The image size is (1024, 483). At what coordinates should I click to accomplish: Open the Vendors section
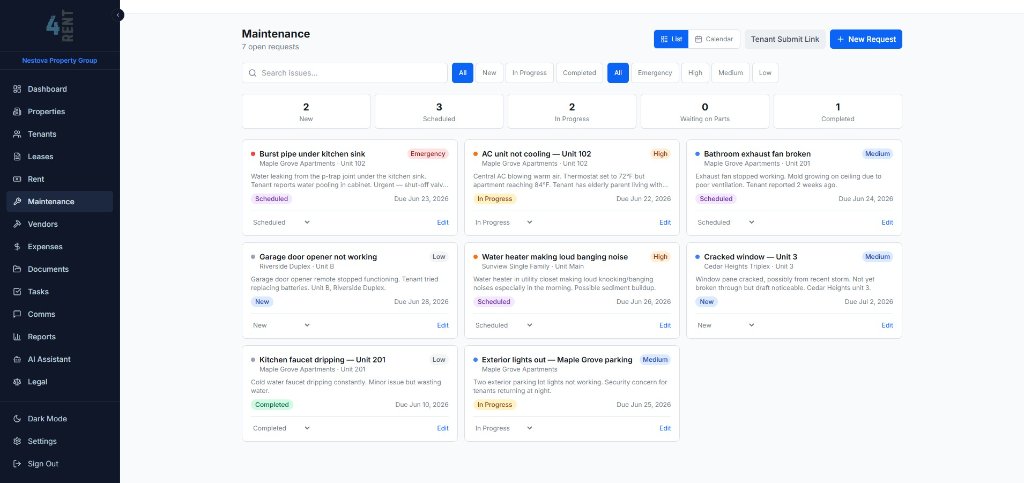coord(59,224)
